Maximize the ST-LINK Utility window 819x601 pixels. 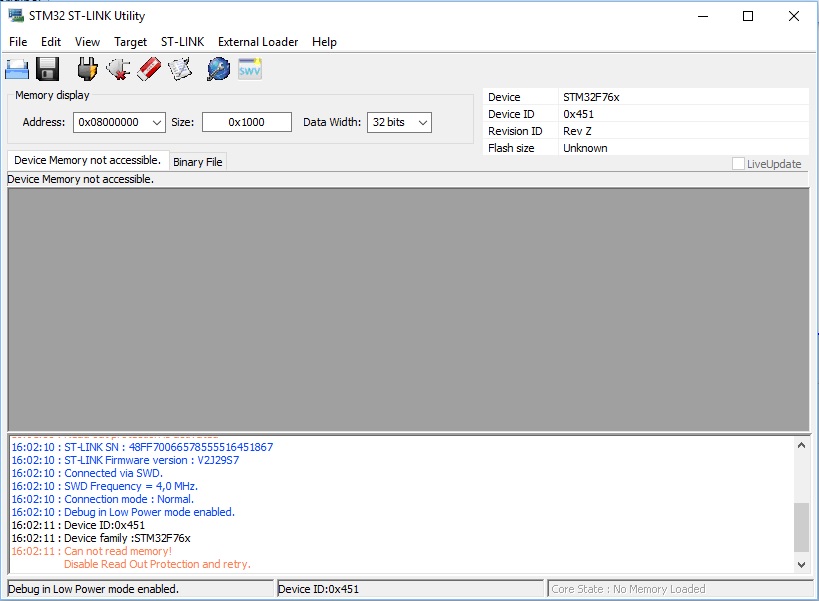[x=748, y=16]
